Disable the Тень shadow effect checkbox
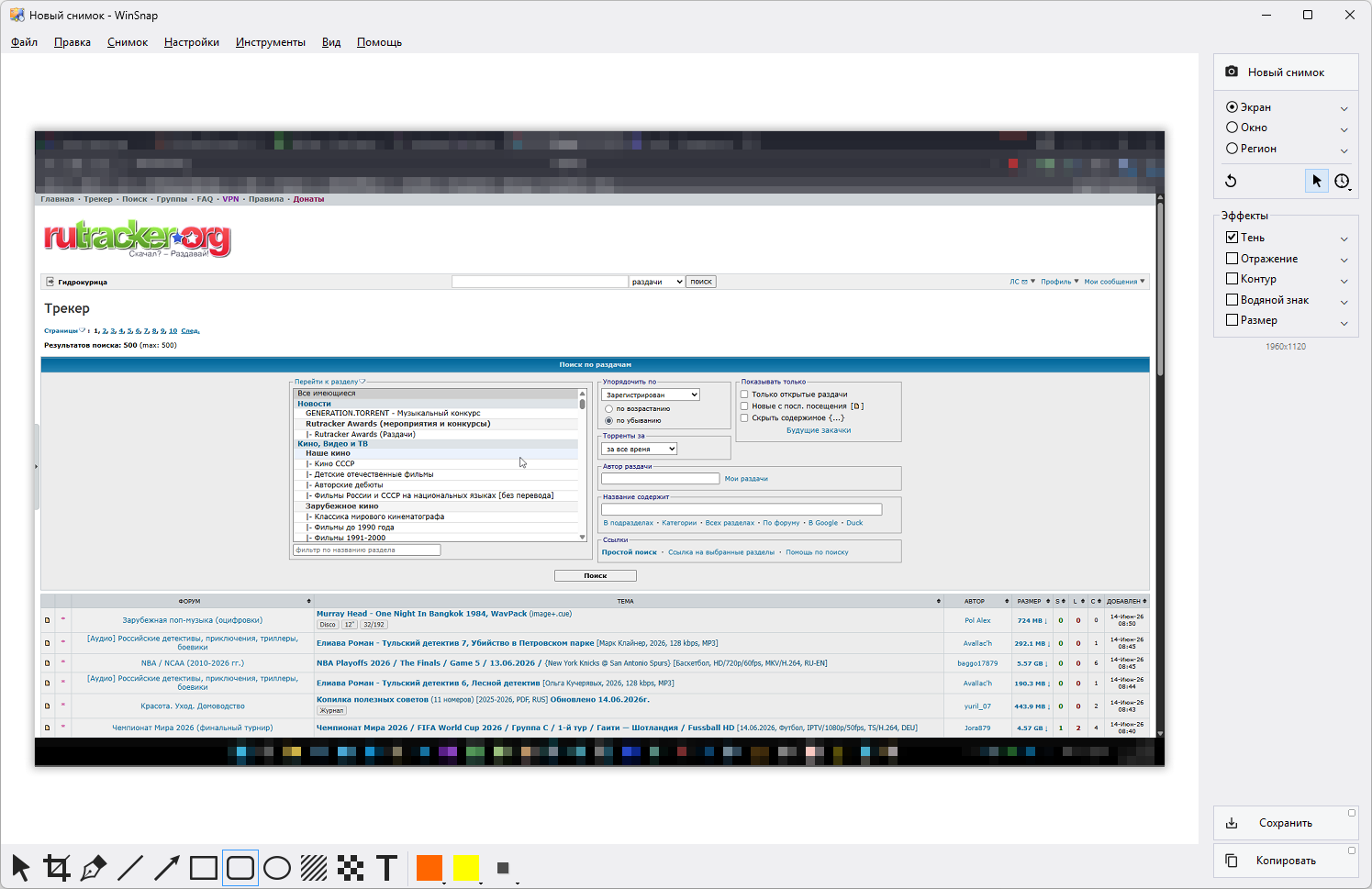1372x889 pixels. pos(1233,238)
